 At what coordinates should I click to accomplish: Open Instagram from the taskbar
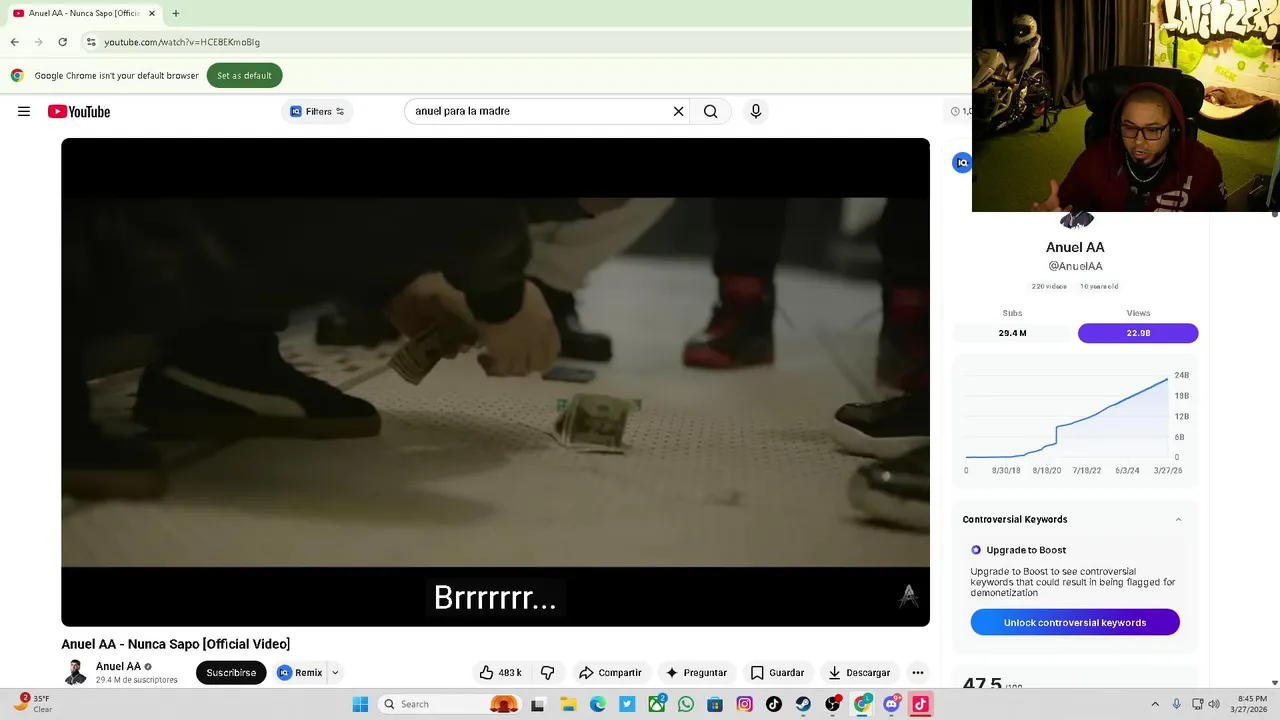744,704
